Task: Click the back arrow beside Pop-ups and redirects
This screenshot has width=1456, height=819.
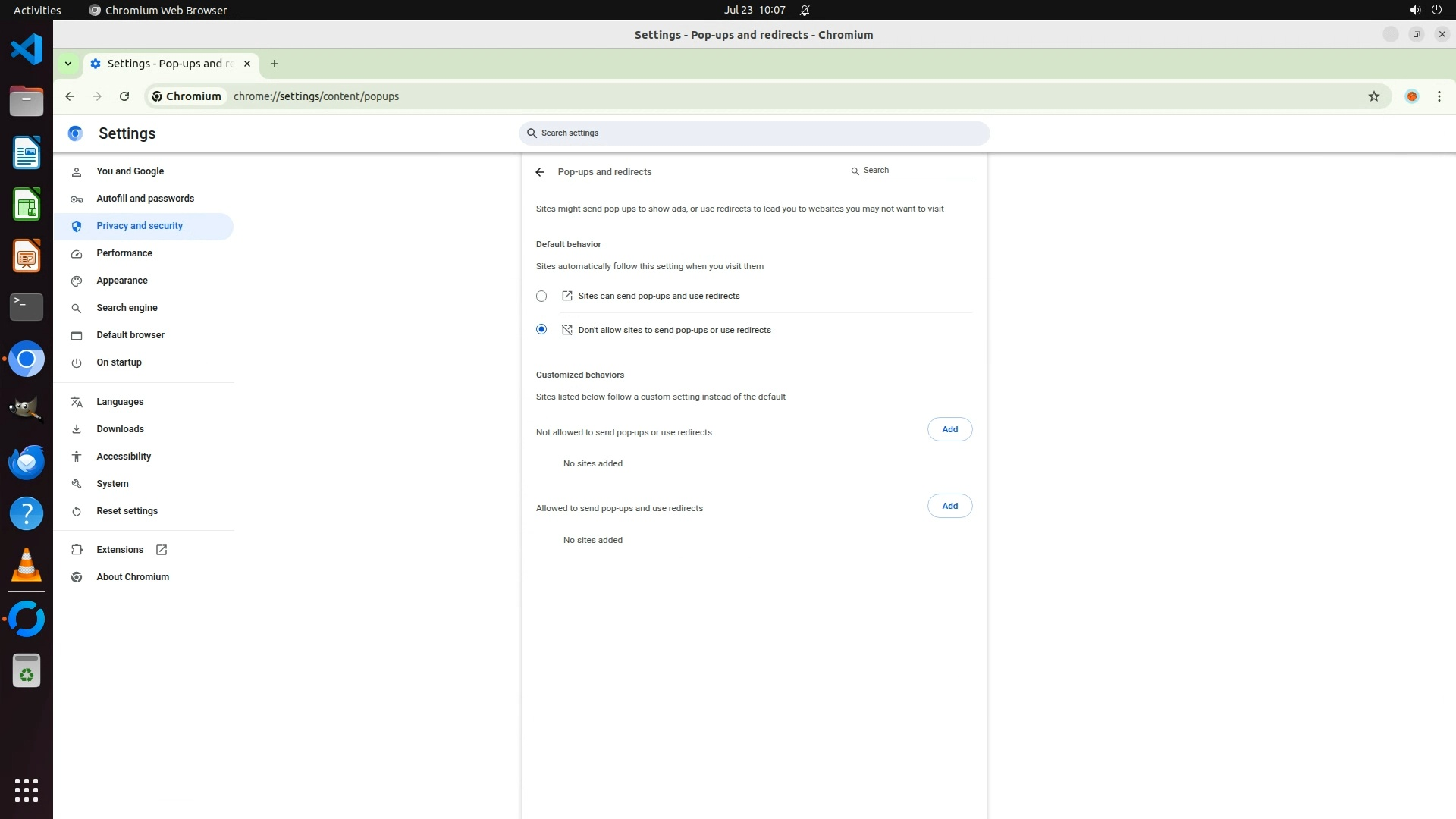Action: (540, 172)
